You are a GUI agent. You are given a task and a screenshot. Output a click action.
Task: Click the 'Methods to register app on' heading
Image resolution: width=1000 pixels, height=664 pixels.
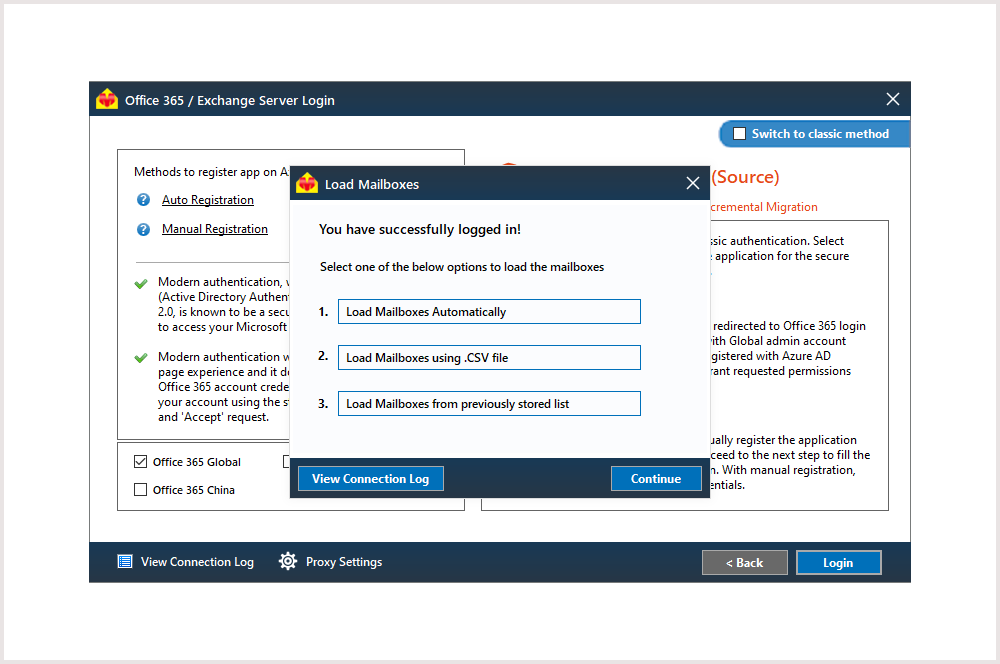[x=211, y=172]
